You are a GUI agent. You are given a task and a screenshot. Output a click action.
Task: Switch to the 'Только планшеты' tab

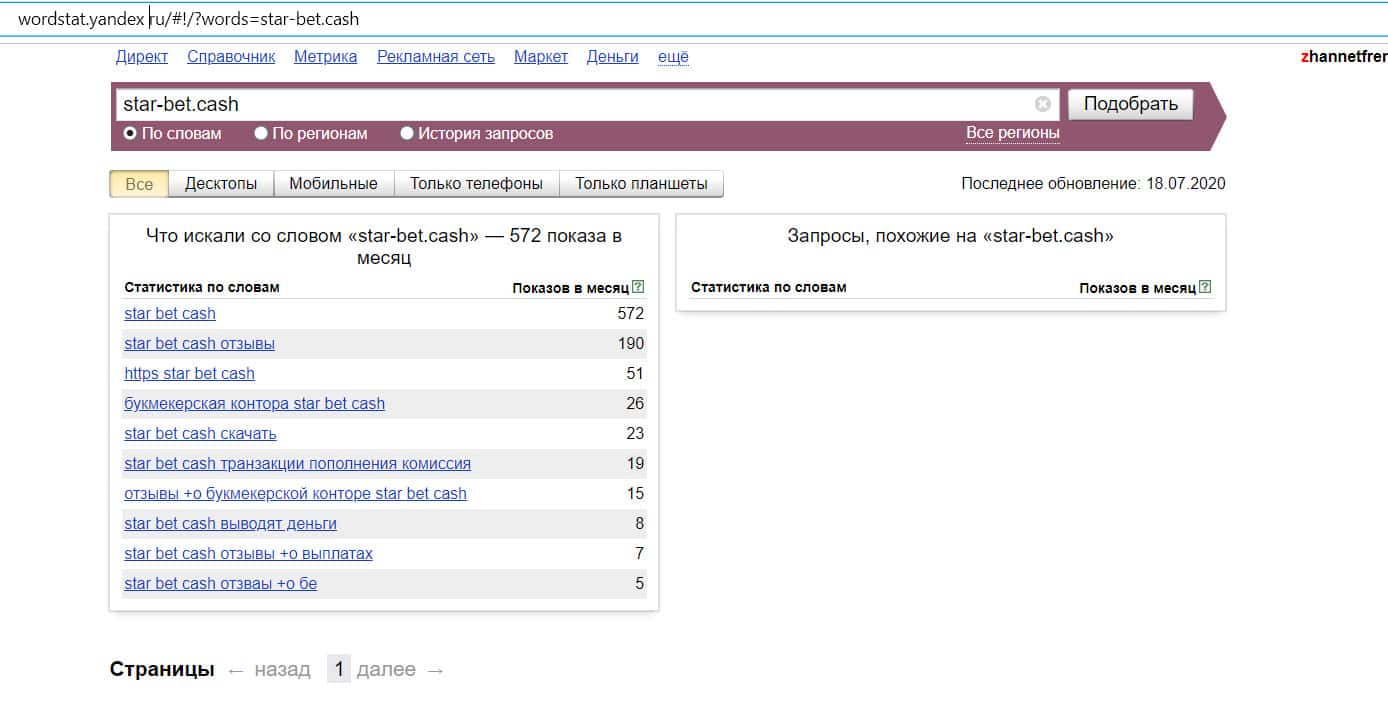641,184
